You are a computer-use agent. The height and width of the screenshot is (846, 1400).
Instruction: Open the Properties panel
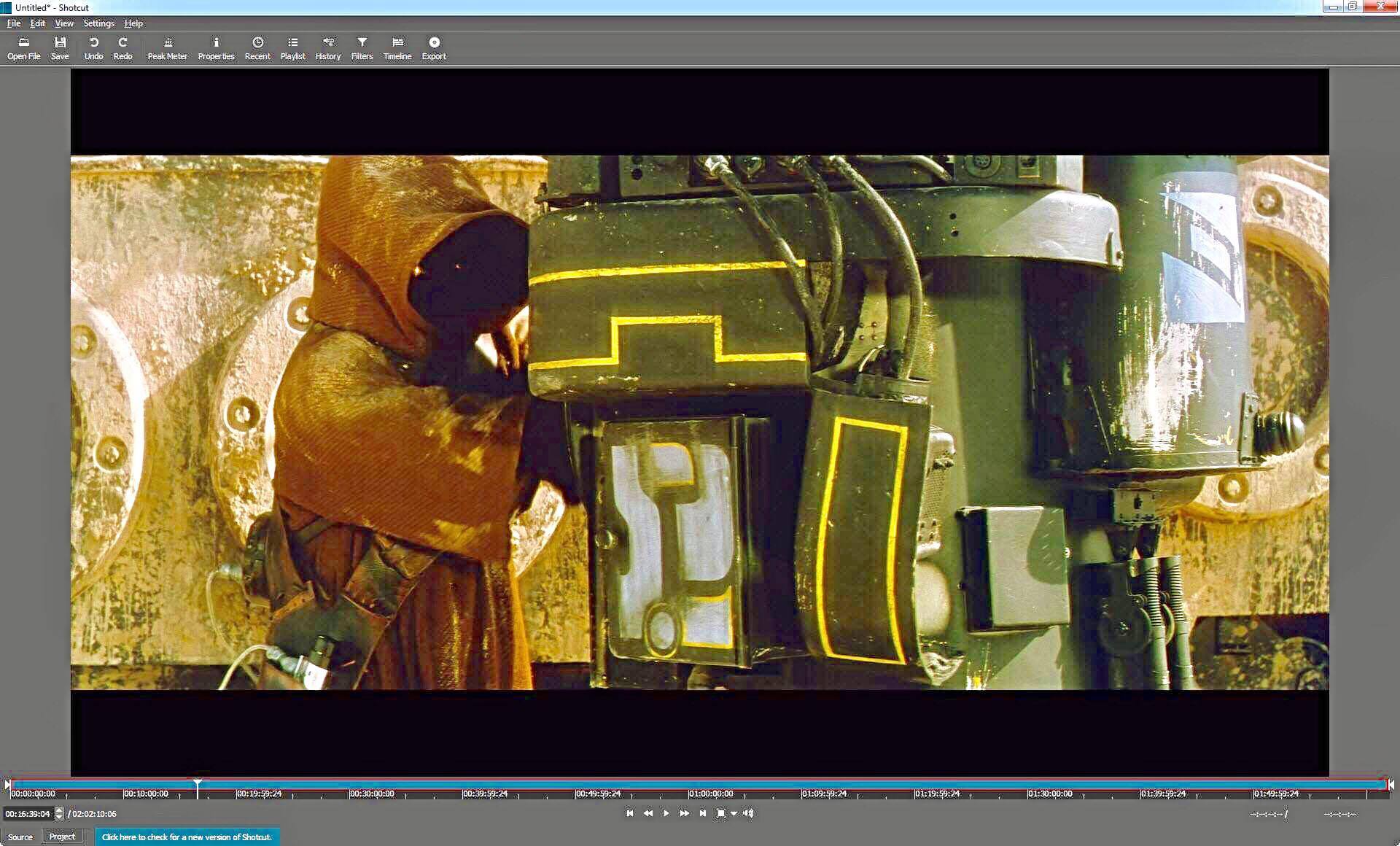click(x=216, y=48)
